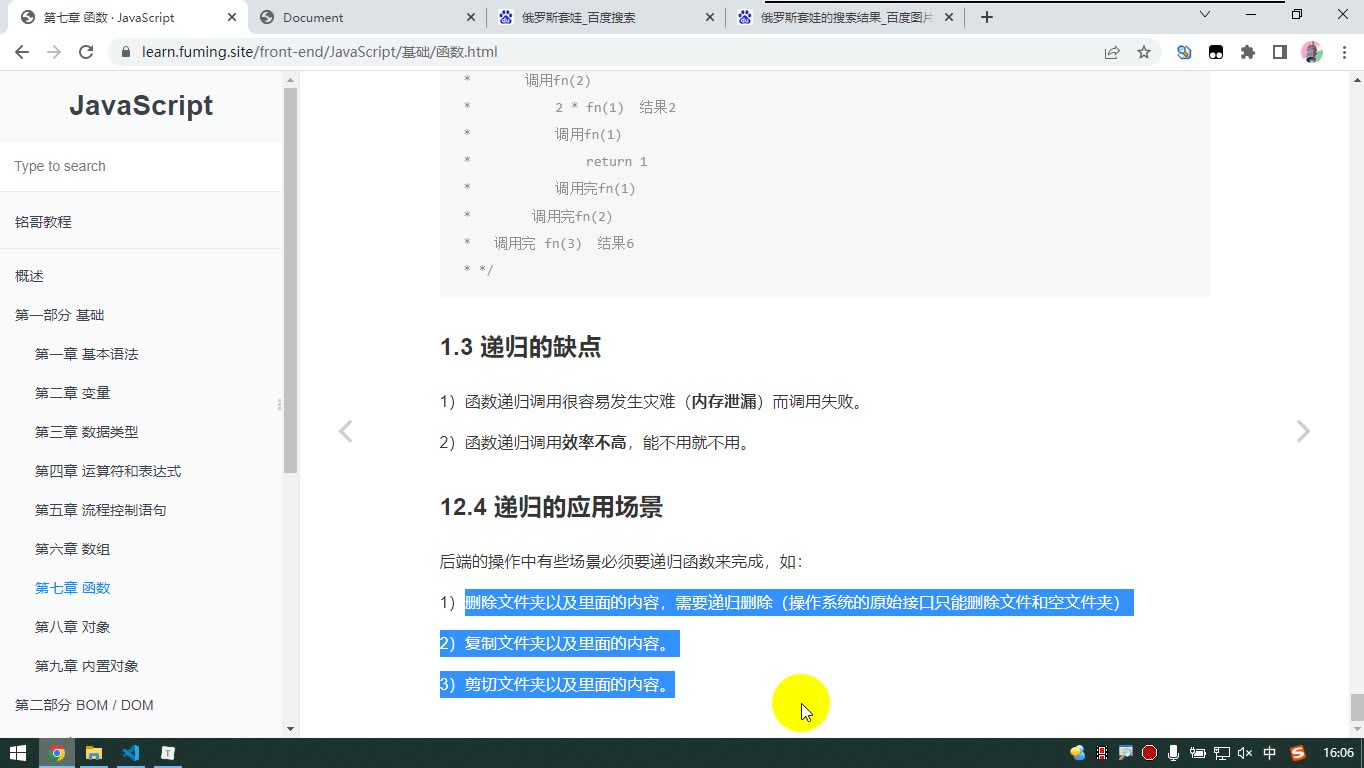This screenshot has width=1364, height=768.
Task: Open the browser side panel icon
Action: click(x=1280, y=52)
